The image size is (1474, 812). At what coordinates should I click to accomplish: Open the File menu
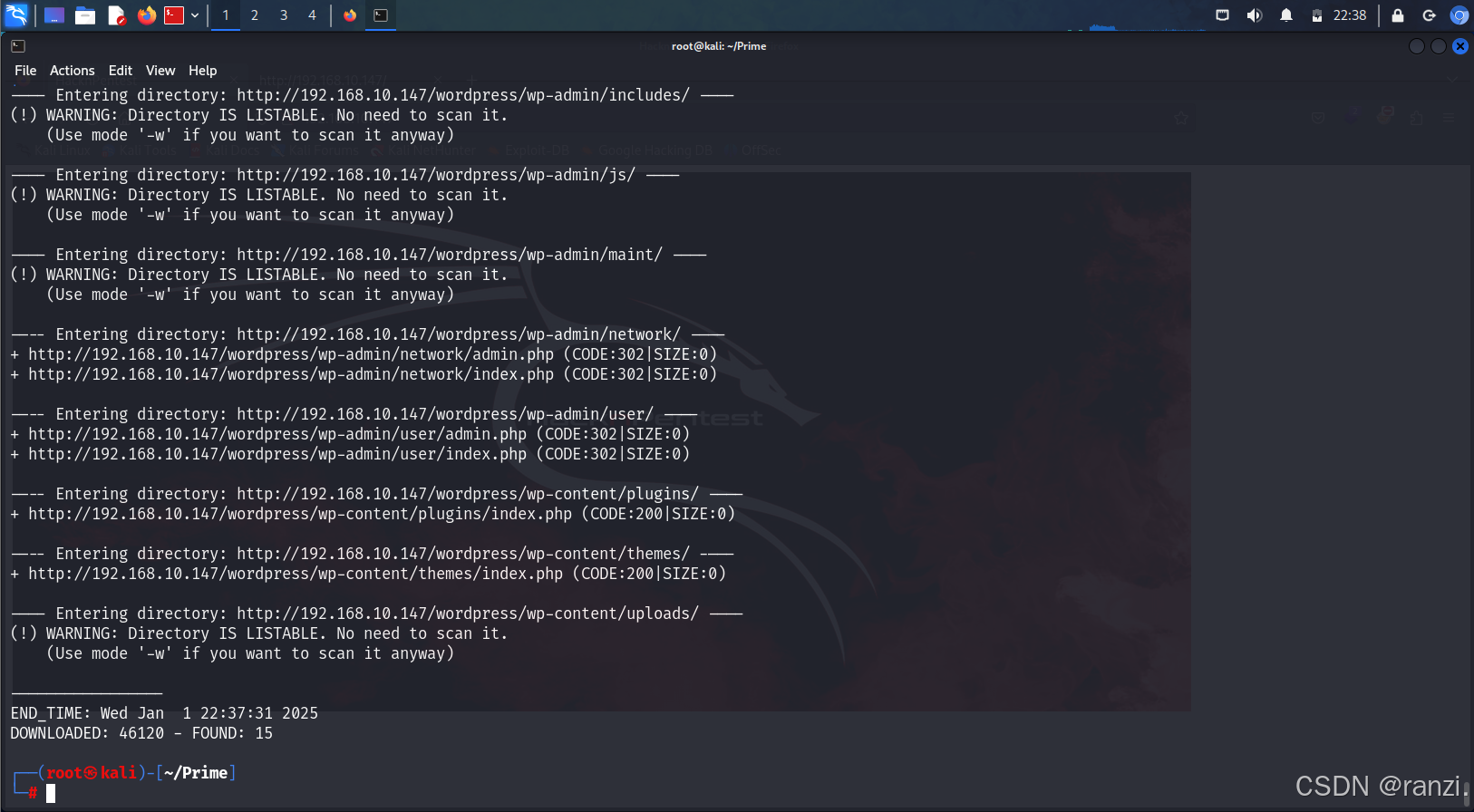(25, 71)
